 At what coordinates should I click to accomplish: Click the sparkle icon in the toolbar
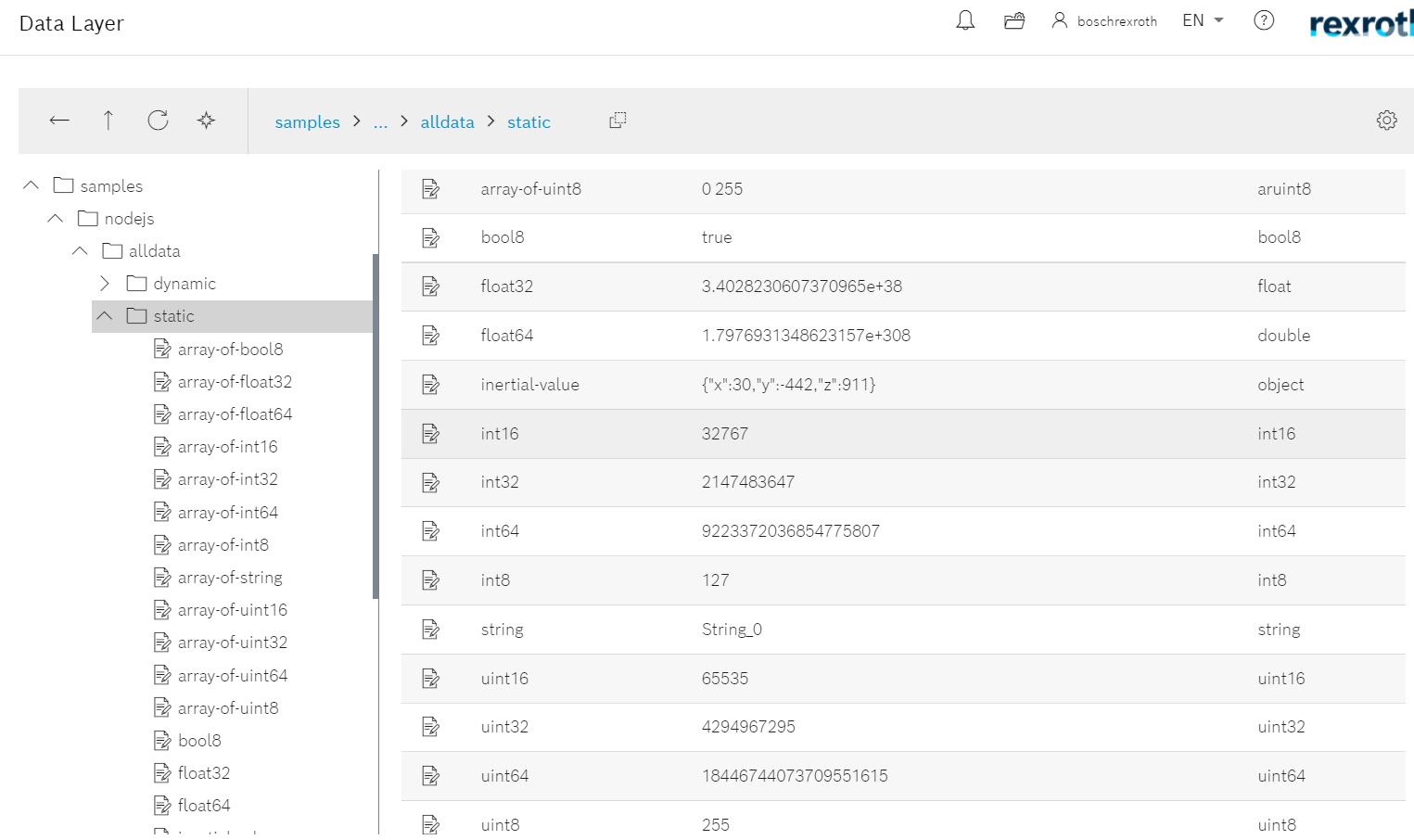(206, 121)
